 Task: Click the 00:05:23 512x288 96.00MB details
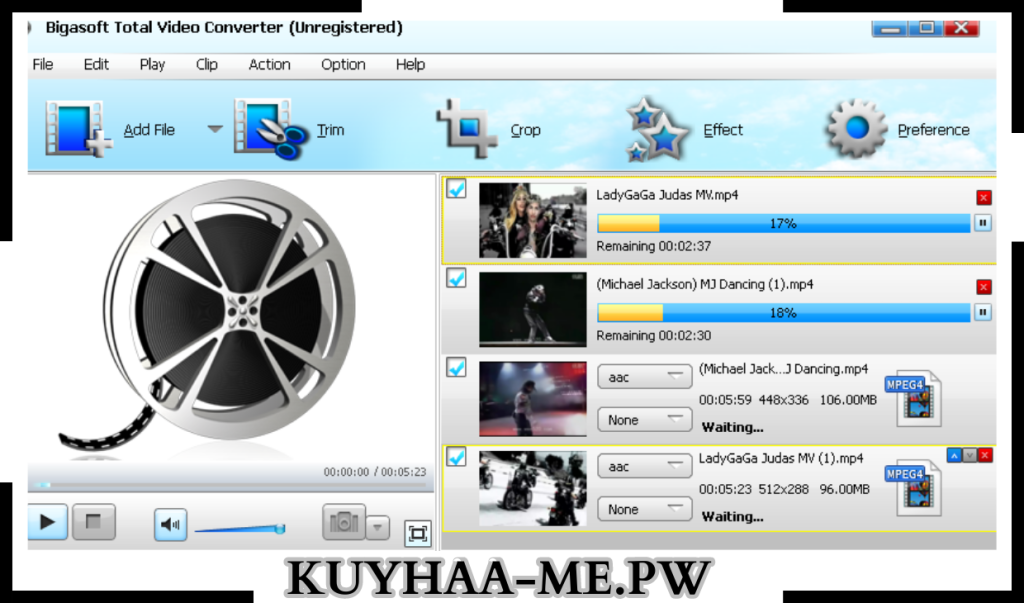pyautogui.click(x=784, y=489)
